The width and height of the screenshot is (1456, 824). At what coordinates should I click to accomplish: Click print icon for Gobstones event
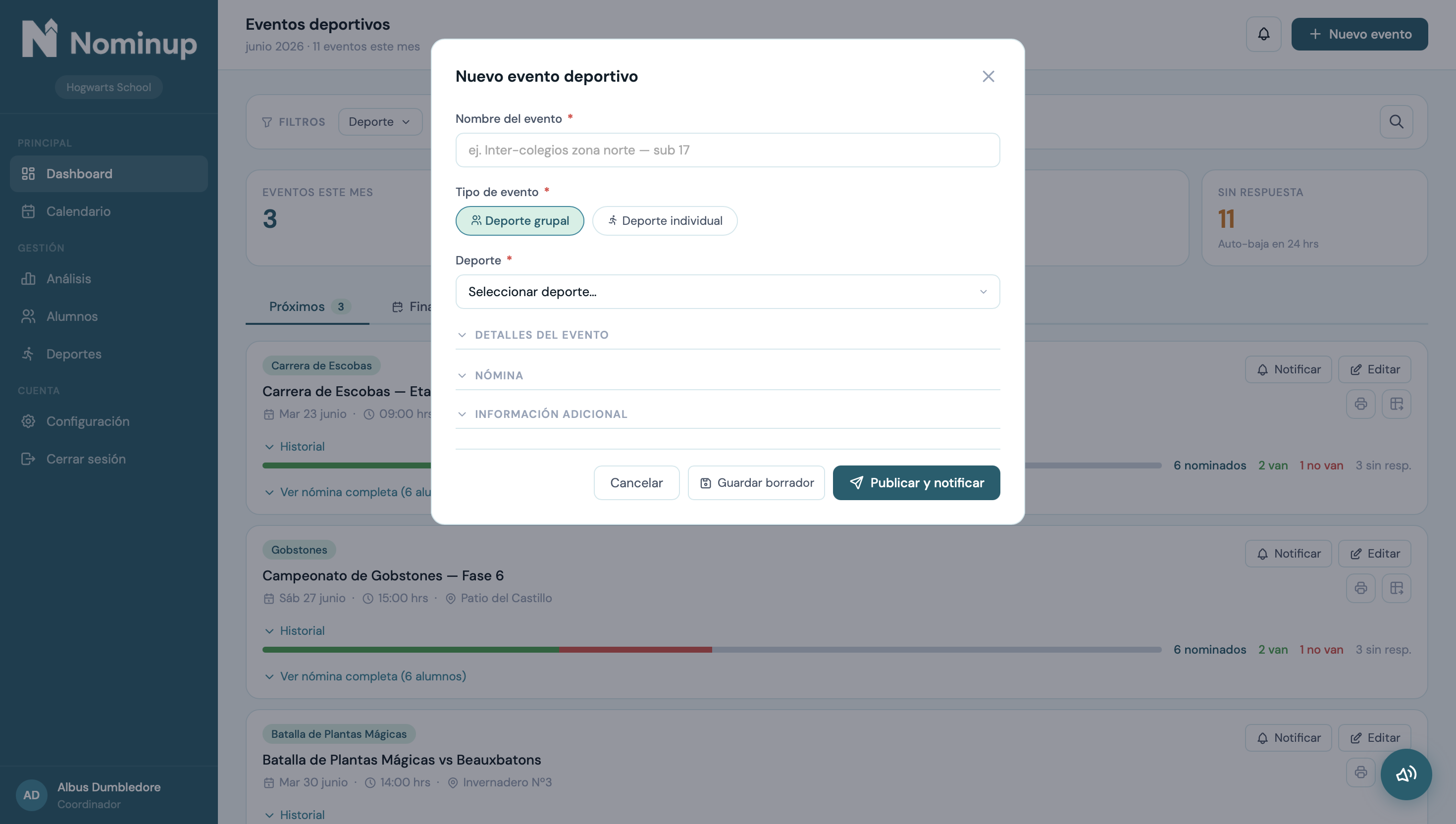coord(1360,588)
